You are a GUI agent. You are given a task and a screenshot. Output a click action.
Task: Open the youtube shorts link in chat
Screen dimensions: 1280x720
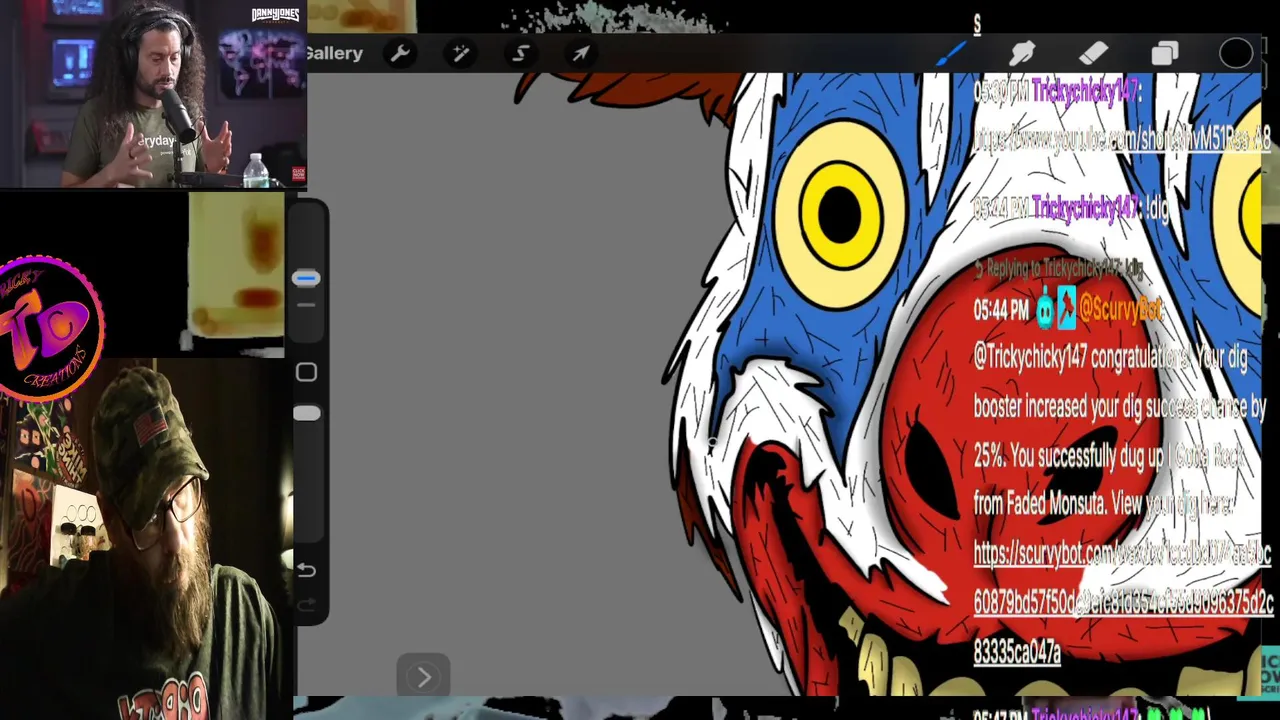tap(1122, 140)
